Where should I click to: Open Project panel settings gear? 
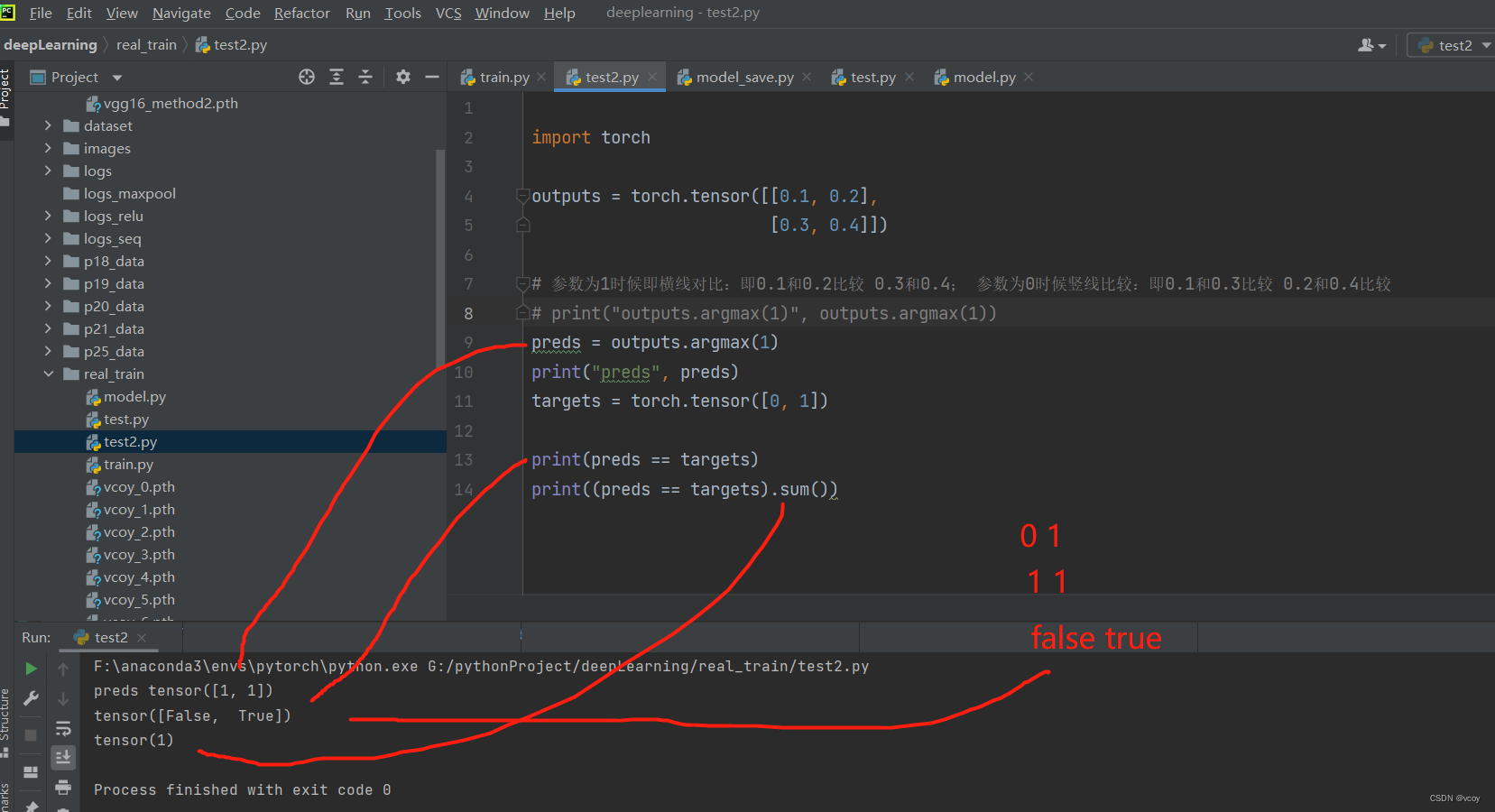pos(403,77)
